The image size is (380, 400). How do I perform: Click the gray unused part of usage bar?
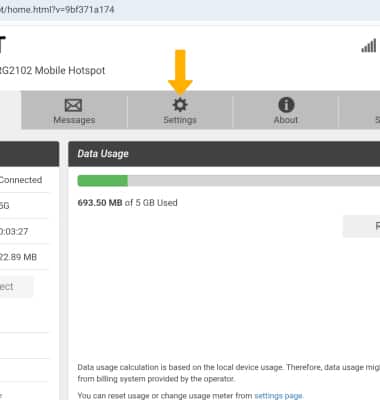pyautogui.click(x=254, y=181)
